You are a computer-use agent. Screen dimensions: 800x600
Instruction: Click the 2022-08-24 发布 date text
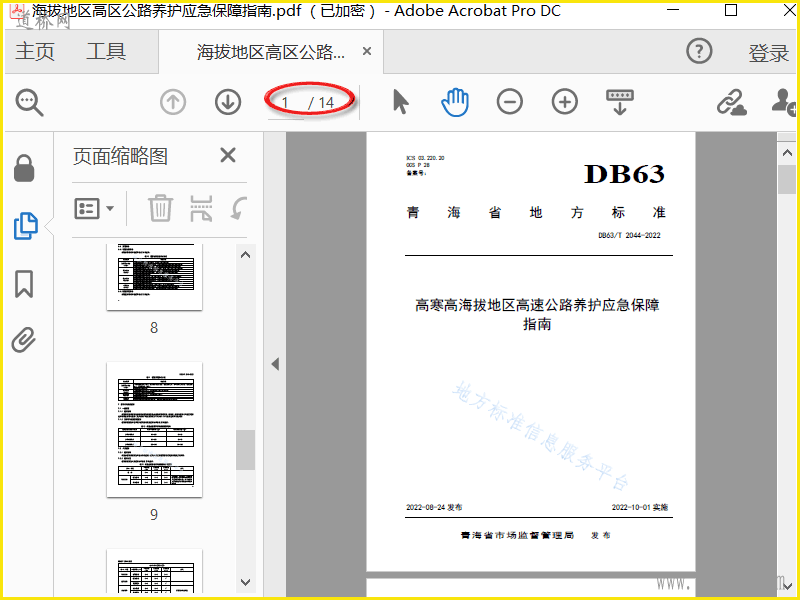point(434,507)
